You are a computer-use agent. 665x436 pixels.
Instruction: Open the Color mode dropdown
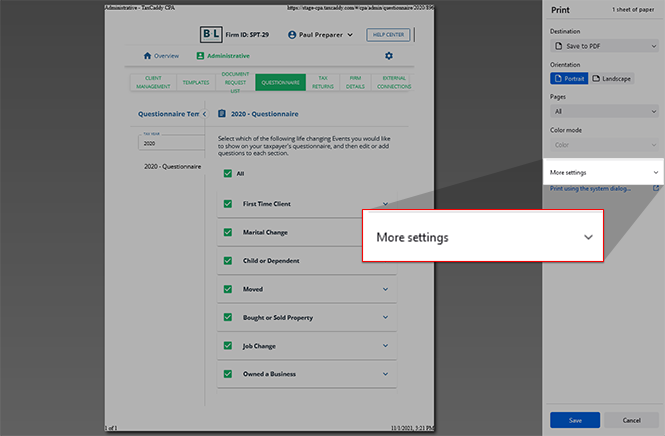click(x=604, y=145)
